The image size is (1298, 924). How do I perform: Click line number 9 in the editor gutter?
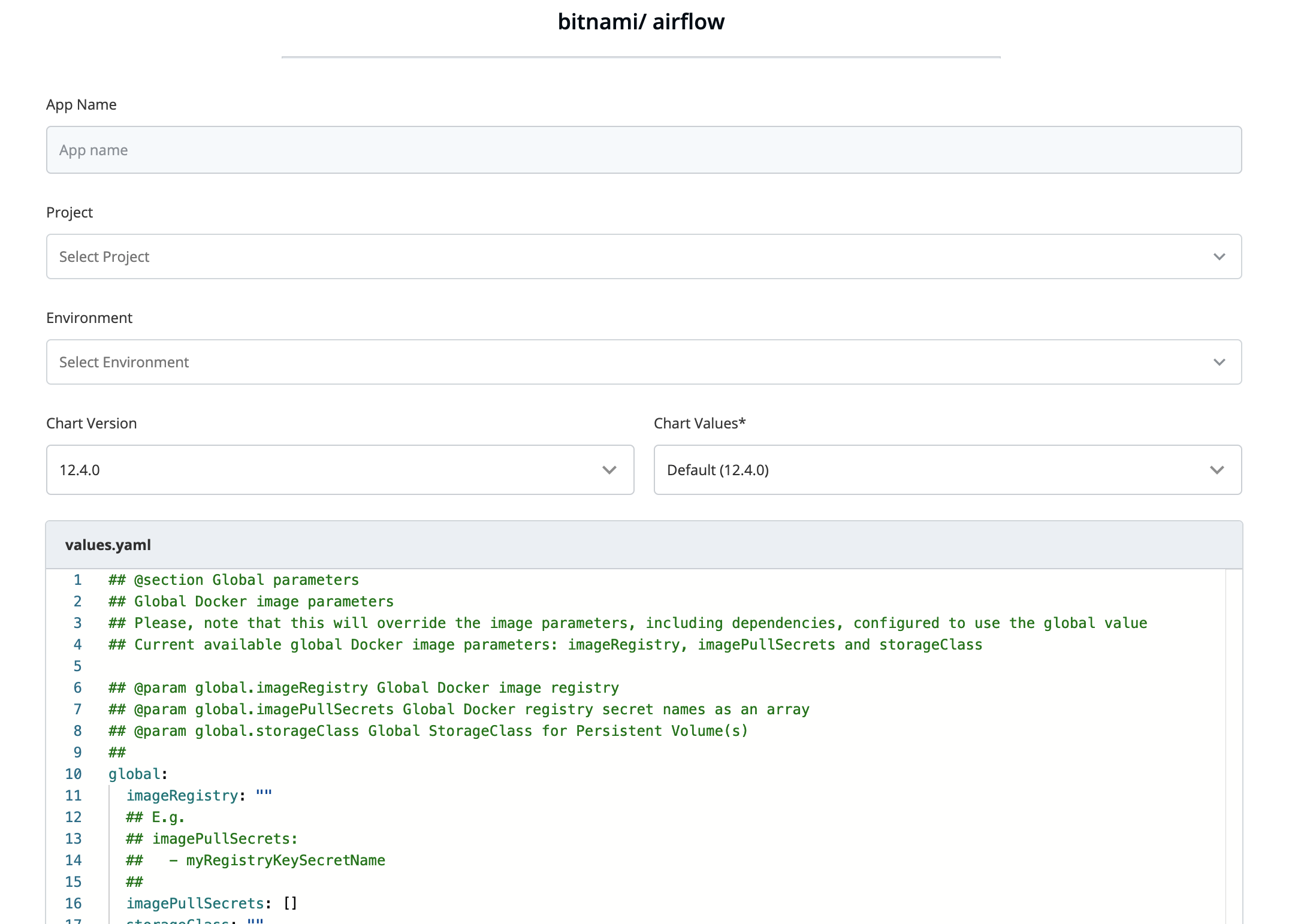coord(77,752)
